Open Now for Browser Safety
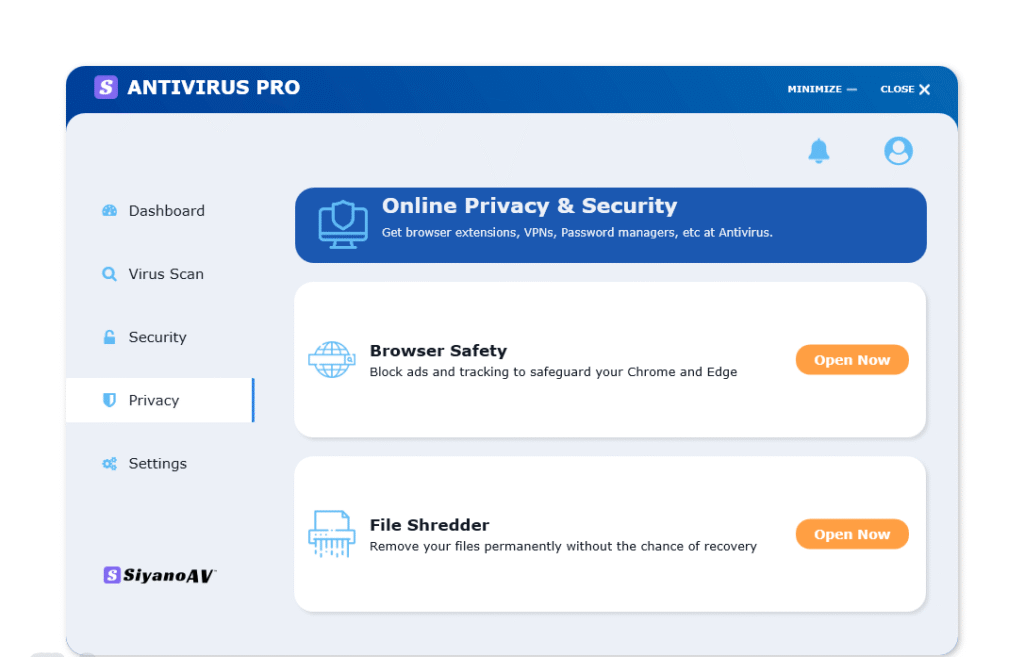This screenshot has width=1024, height=657. (852, 359)
